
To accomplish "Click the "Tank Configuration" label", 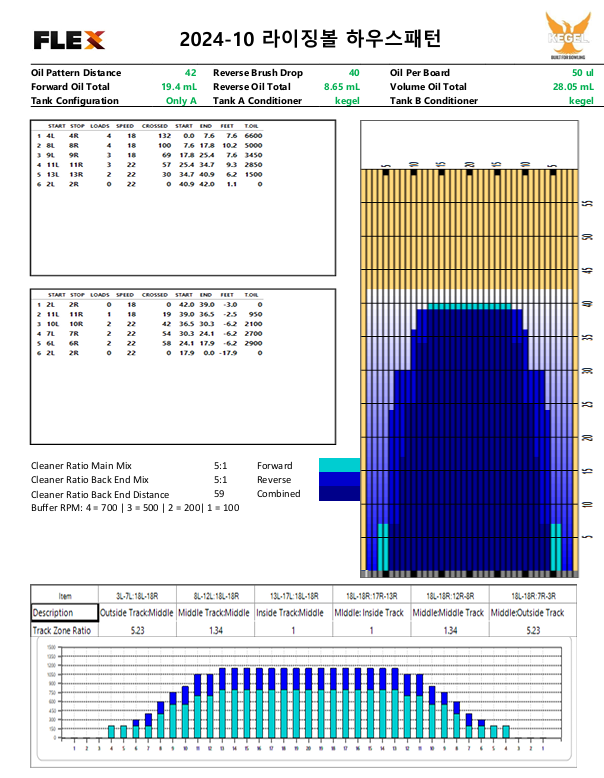I will tap(75, 101).
